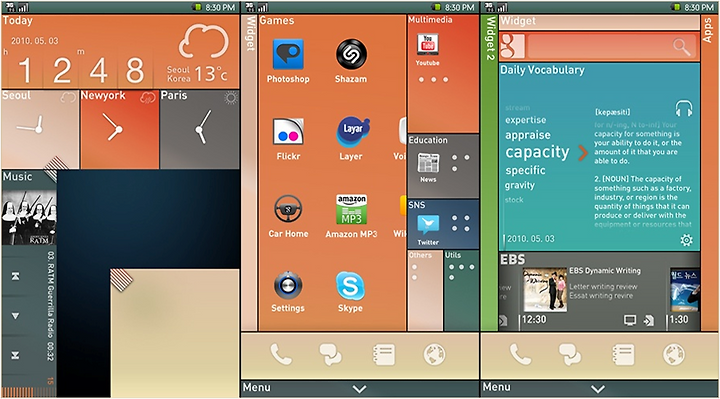
Task: Open the Twitter app under SNS
Action: (428, 225)
